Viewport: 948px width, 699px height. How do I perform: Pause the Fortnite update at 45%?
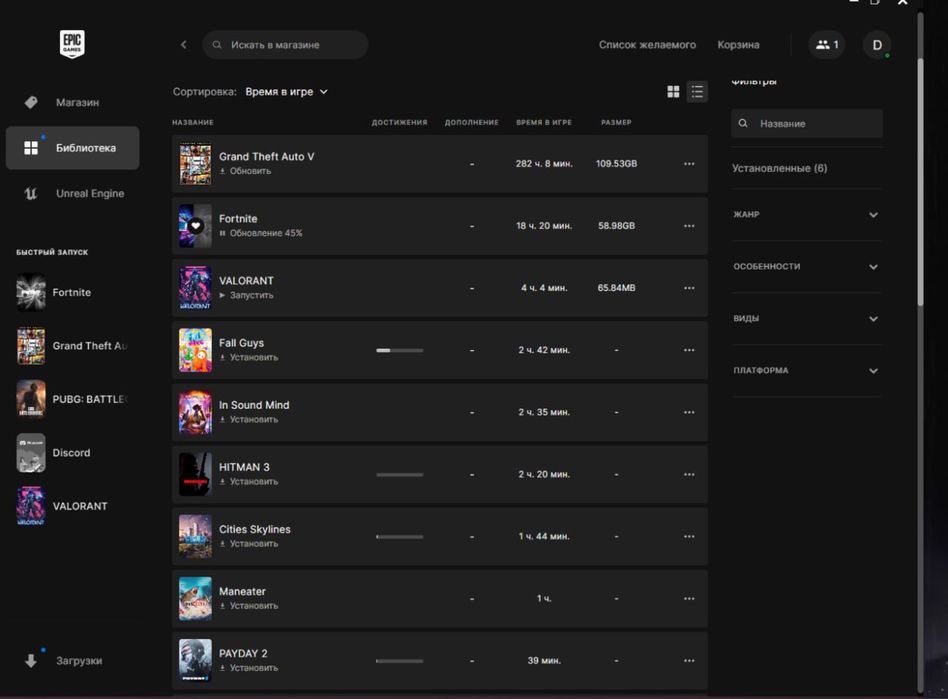tap(261, 233)
